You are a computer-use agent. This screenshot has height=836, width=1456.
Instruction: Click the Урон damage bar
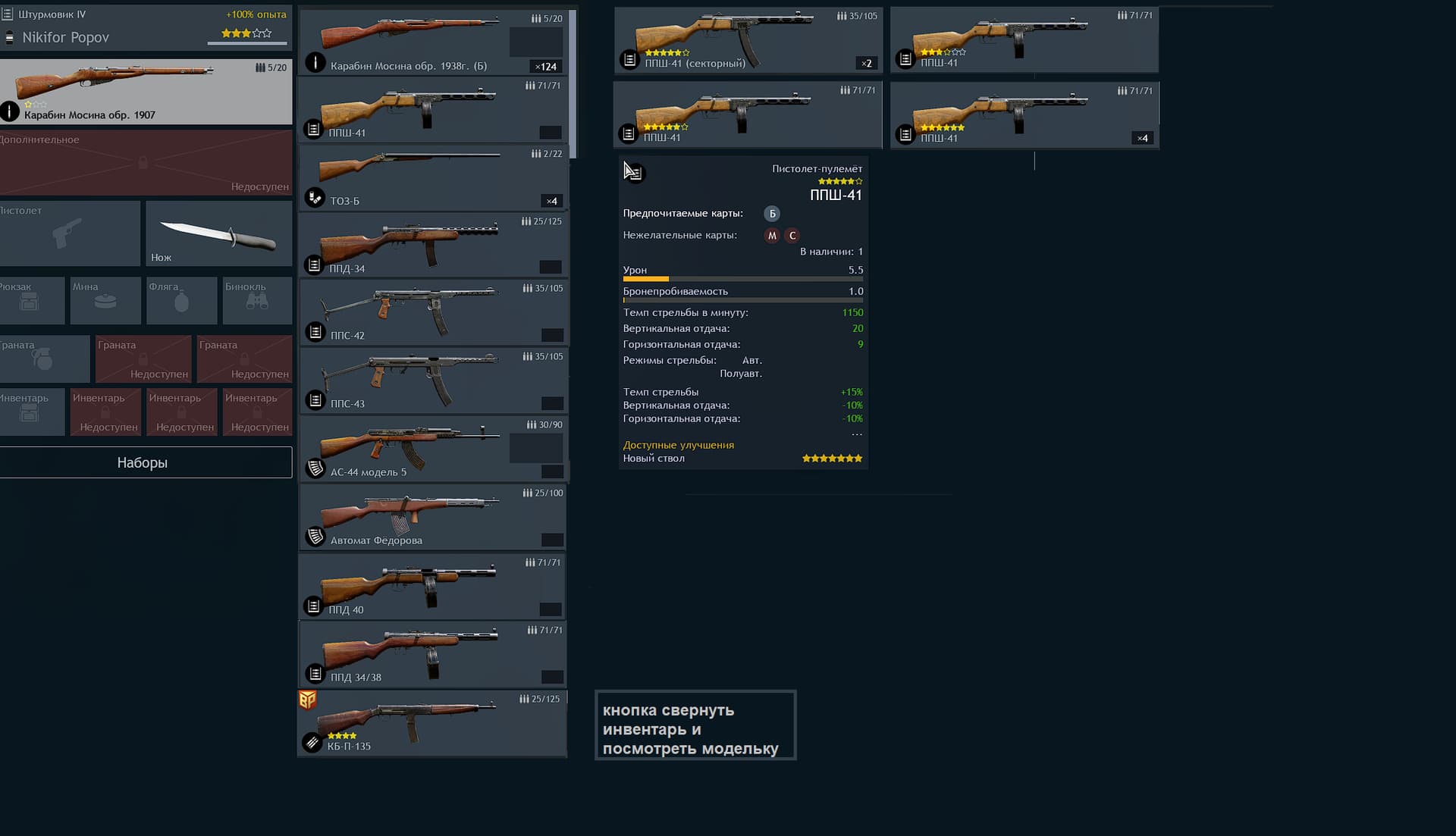(x=742, y=280)
